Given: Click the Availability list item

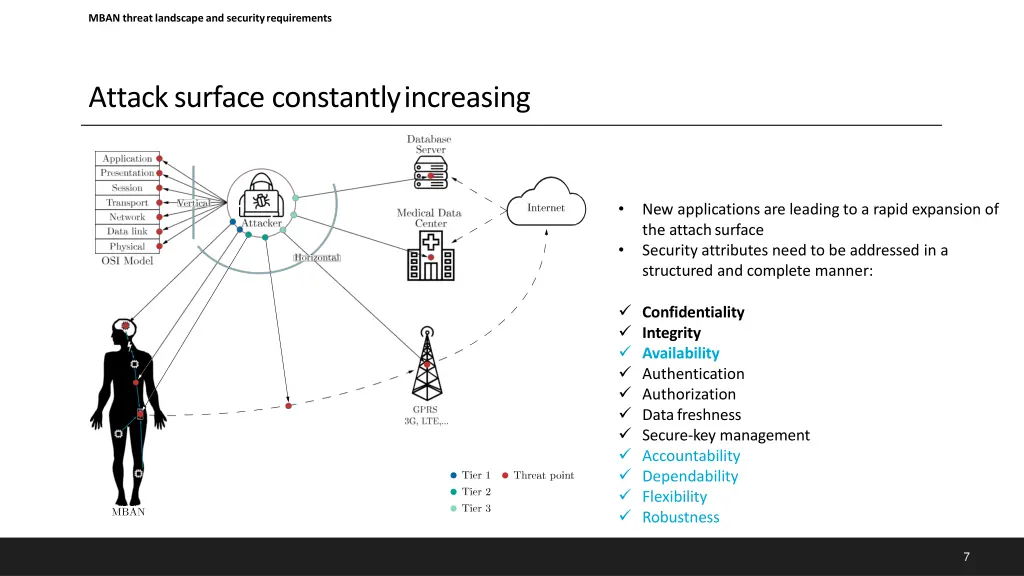Looking at the screenshot, I should [680, 353].
